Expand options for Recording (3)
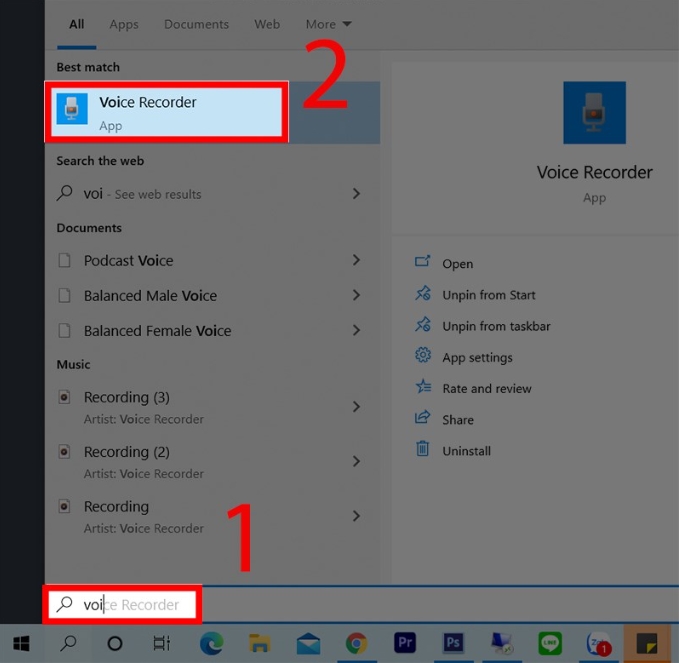Screen dimensions: 679x663 click(356, 407)
